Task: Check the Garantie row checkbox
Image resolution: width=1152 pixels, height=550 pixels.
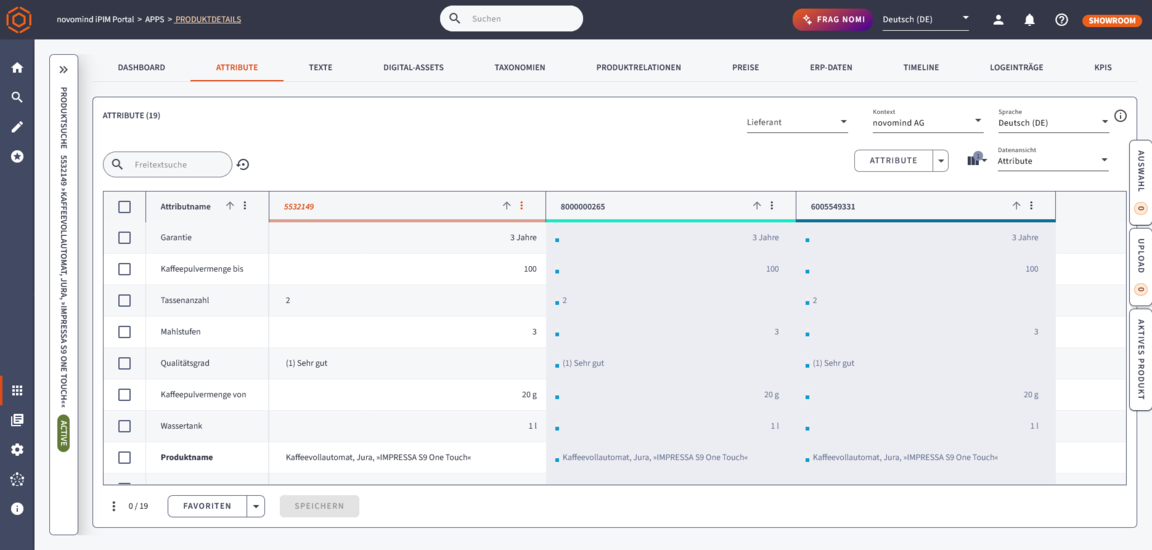Action: pyautogui.click(x=124, y=238)
